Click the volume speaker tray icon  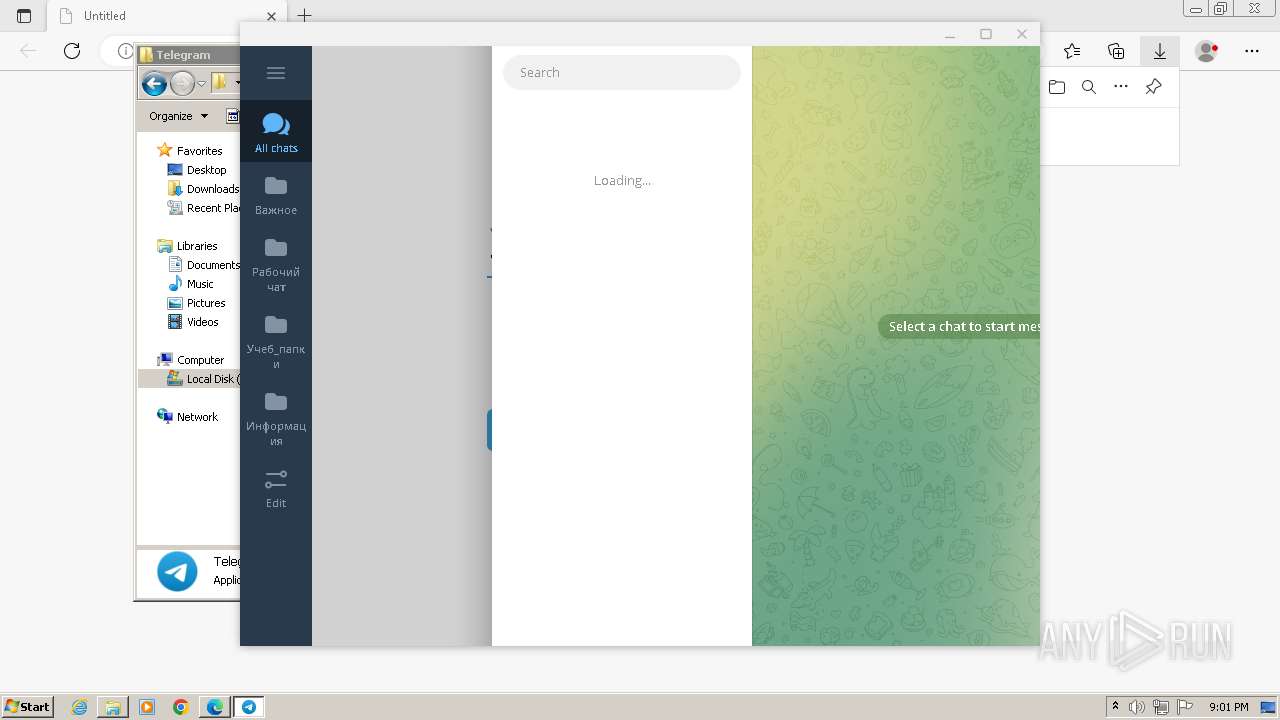[x=1138, y=707]
